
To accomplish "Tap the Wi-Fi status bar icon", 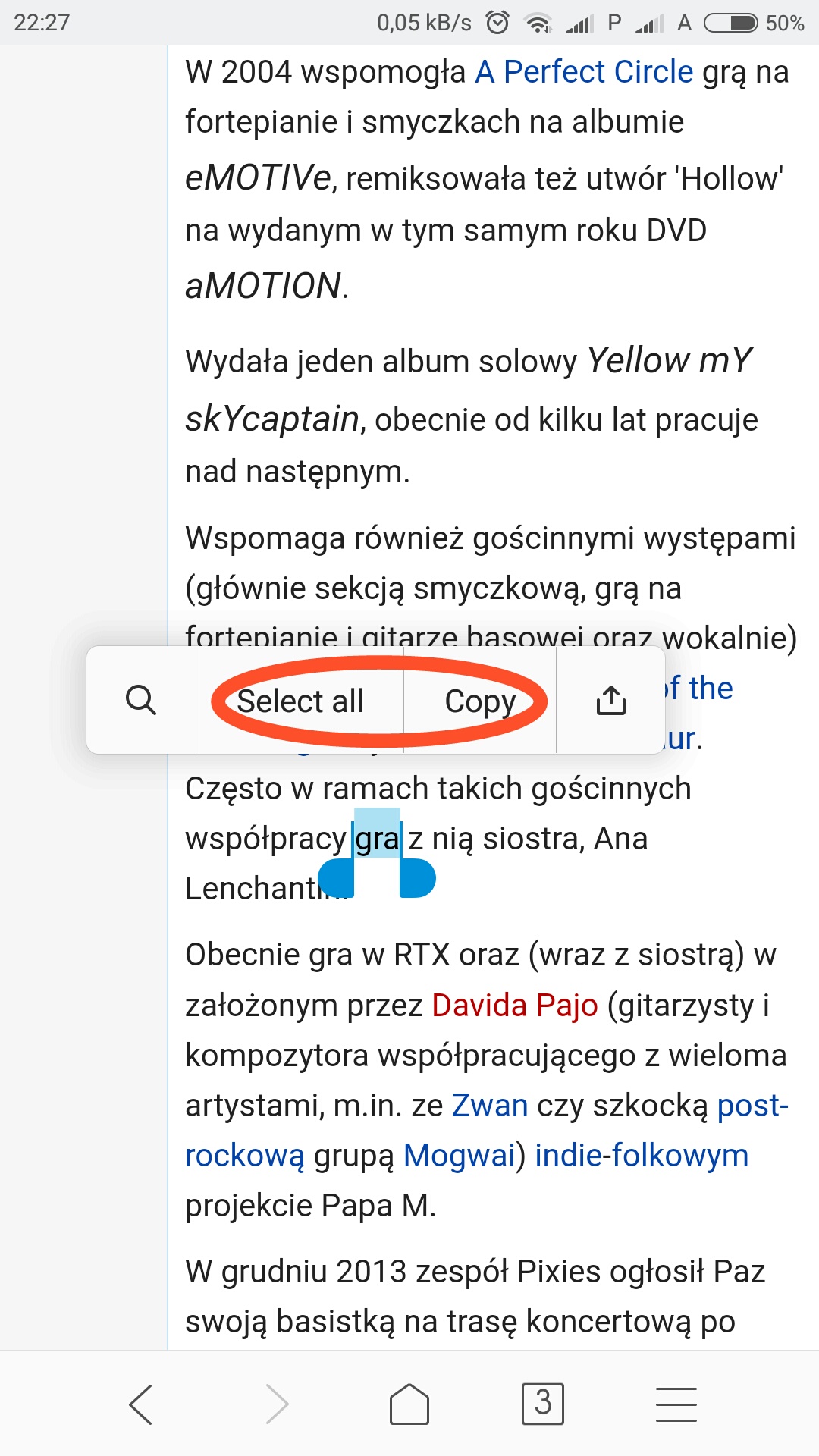I will tap(538, 24).
